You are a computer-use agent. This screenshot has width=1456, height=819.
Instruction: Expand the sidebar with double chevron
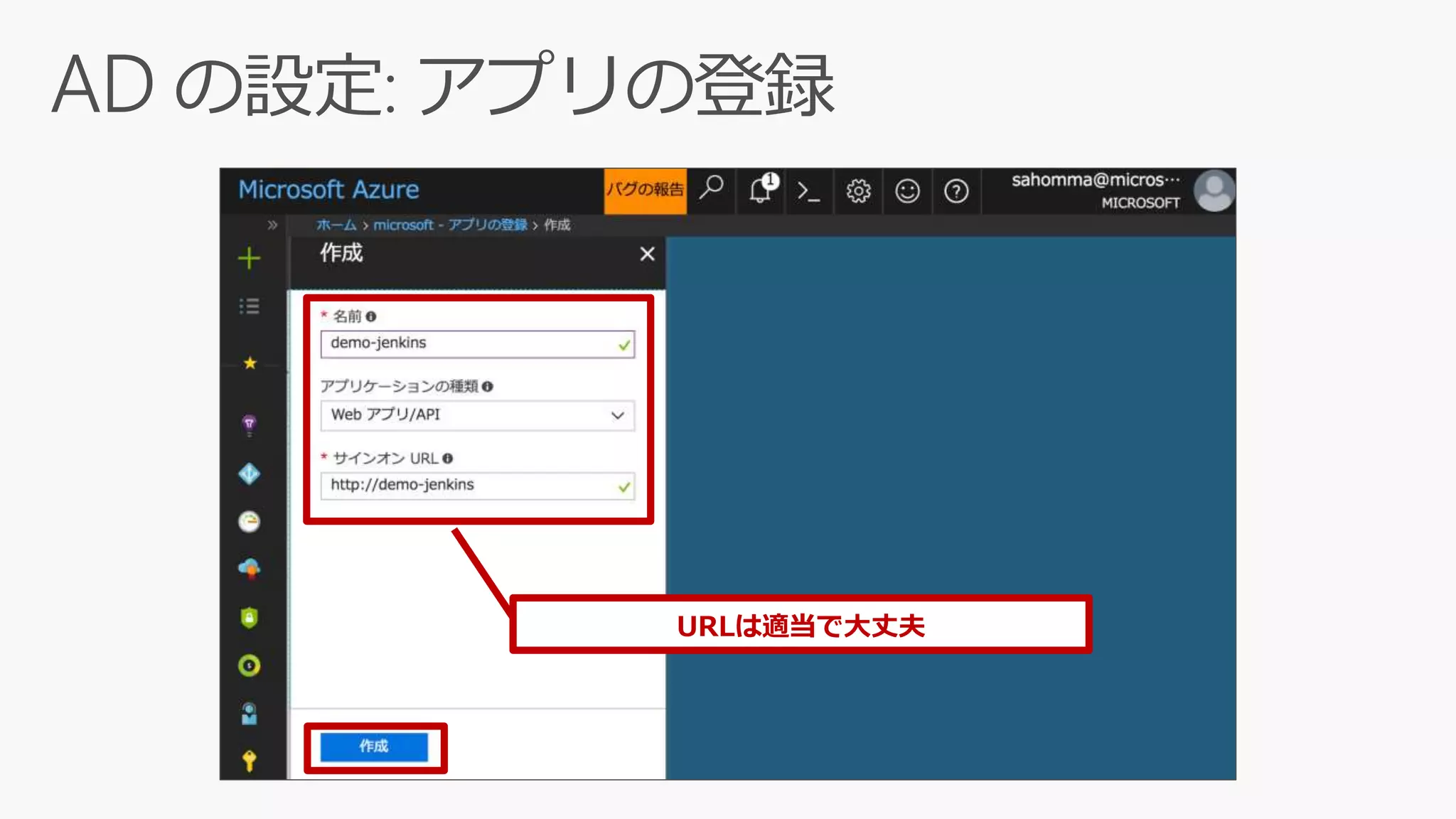point(272,225)
